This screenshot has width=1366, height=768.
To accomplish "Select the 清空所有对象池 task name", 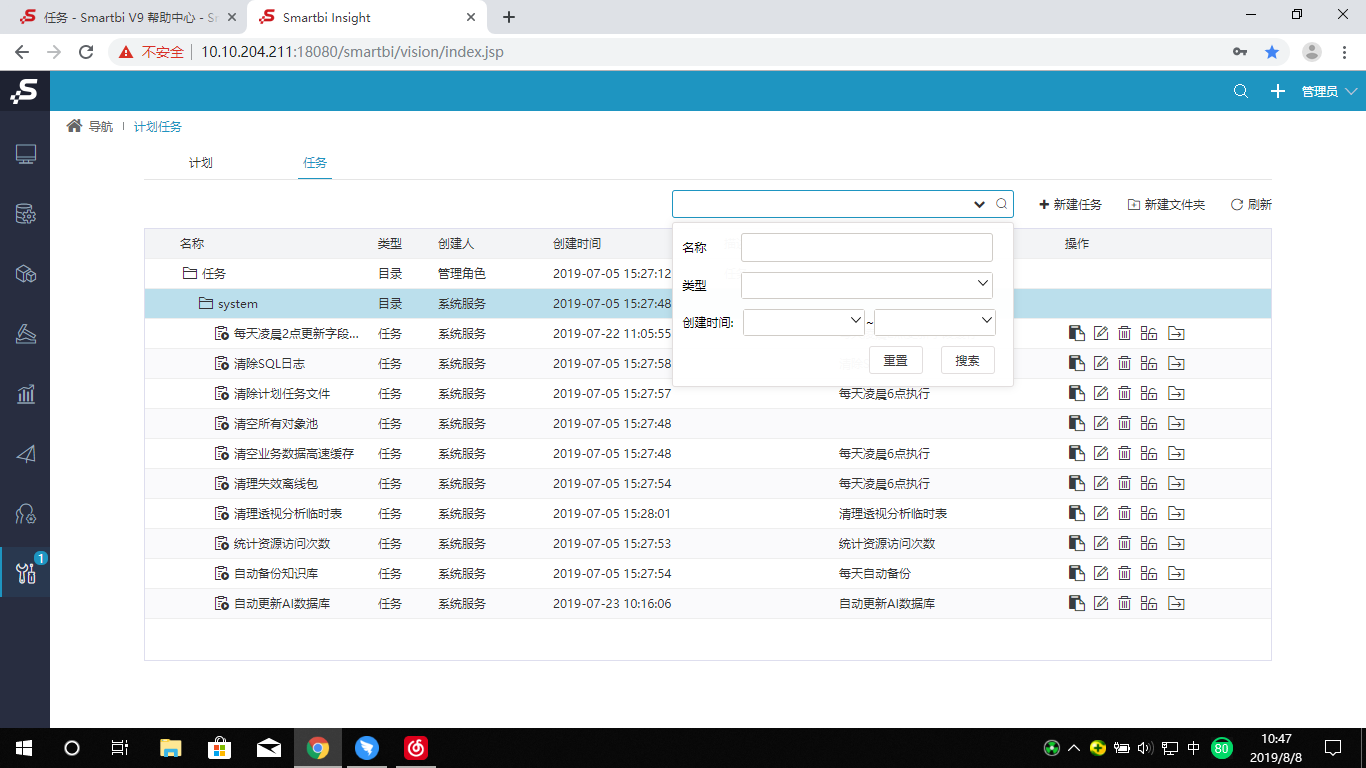I will (x=276, y=423).
